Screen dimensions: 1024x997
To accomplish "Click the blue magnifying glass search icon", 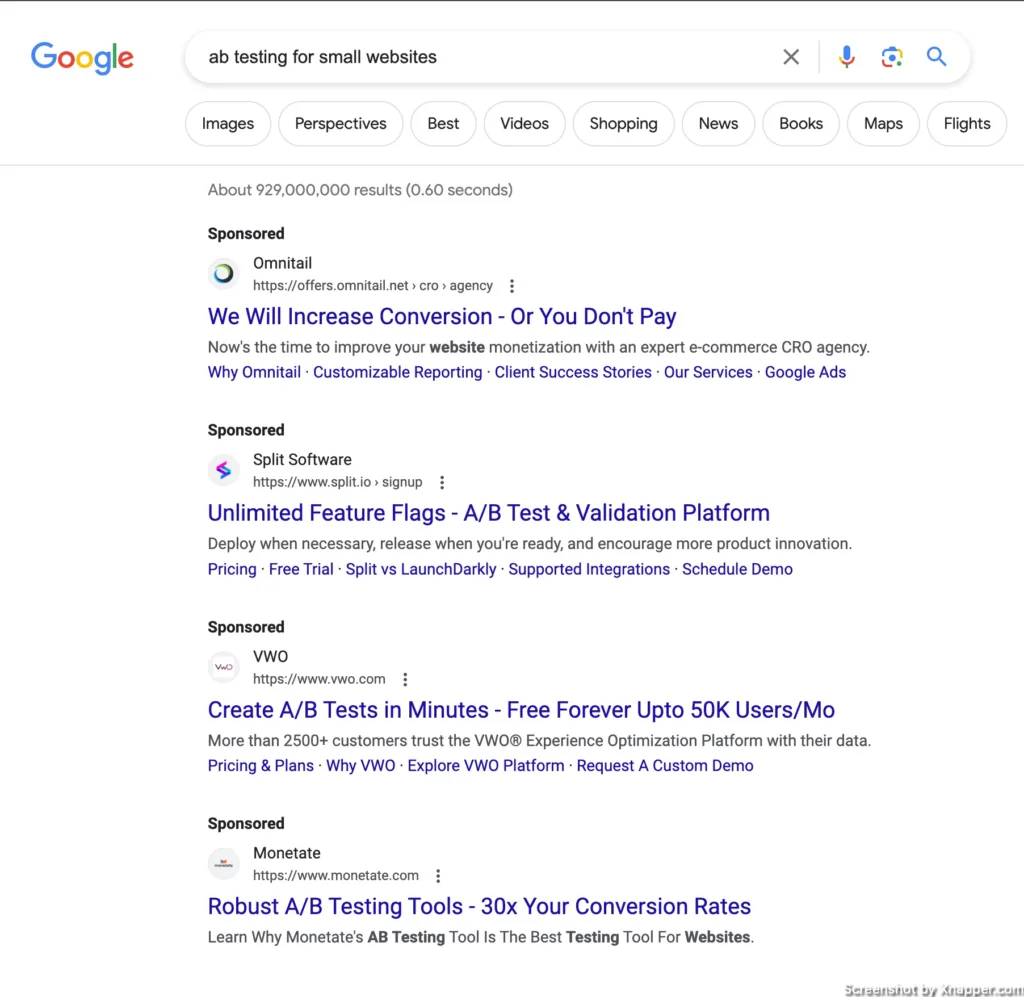I will pos(936,57).
